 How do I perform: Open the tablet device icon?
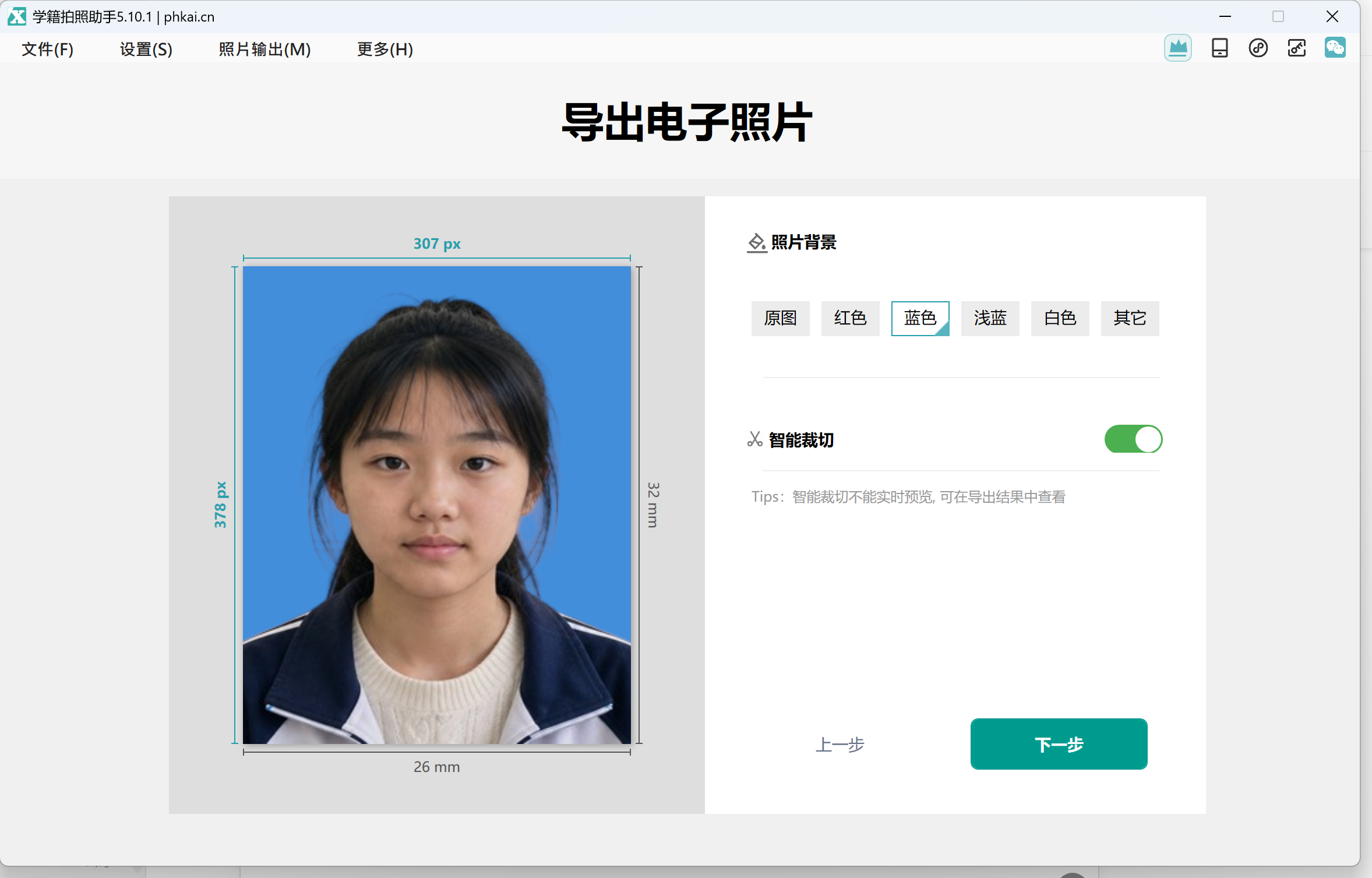[x=1219, y=48]
